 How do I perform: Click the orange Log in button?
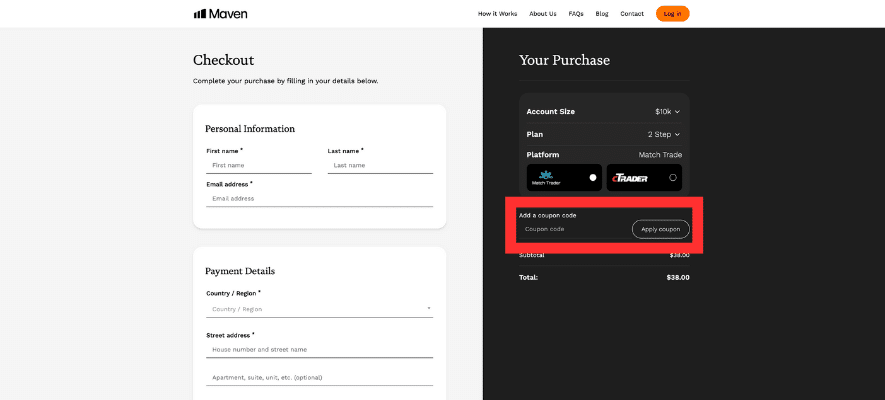(x=672, y=14)
